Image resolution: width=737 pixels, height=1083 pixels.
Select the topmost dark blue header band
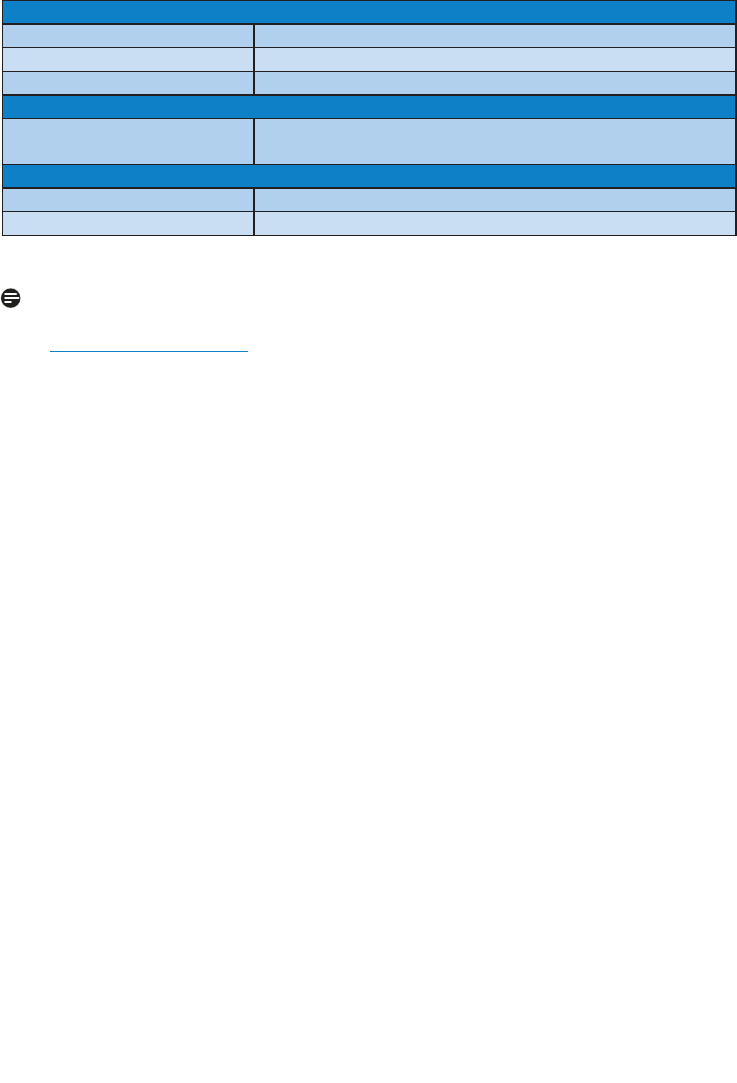coord(369,12)
